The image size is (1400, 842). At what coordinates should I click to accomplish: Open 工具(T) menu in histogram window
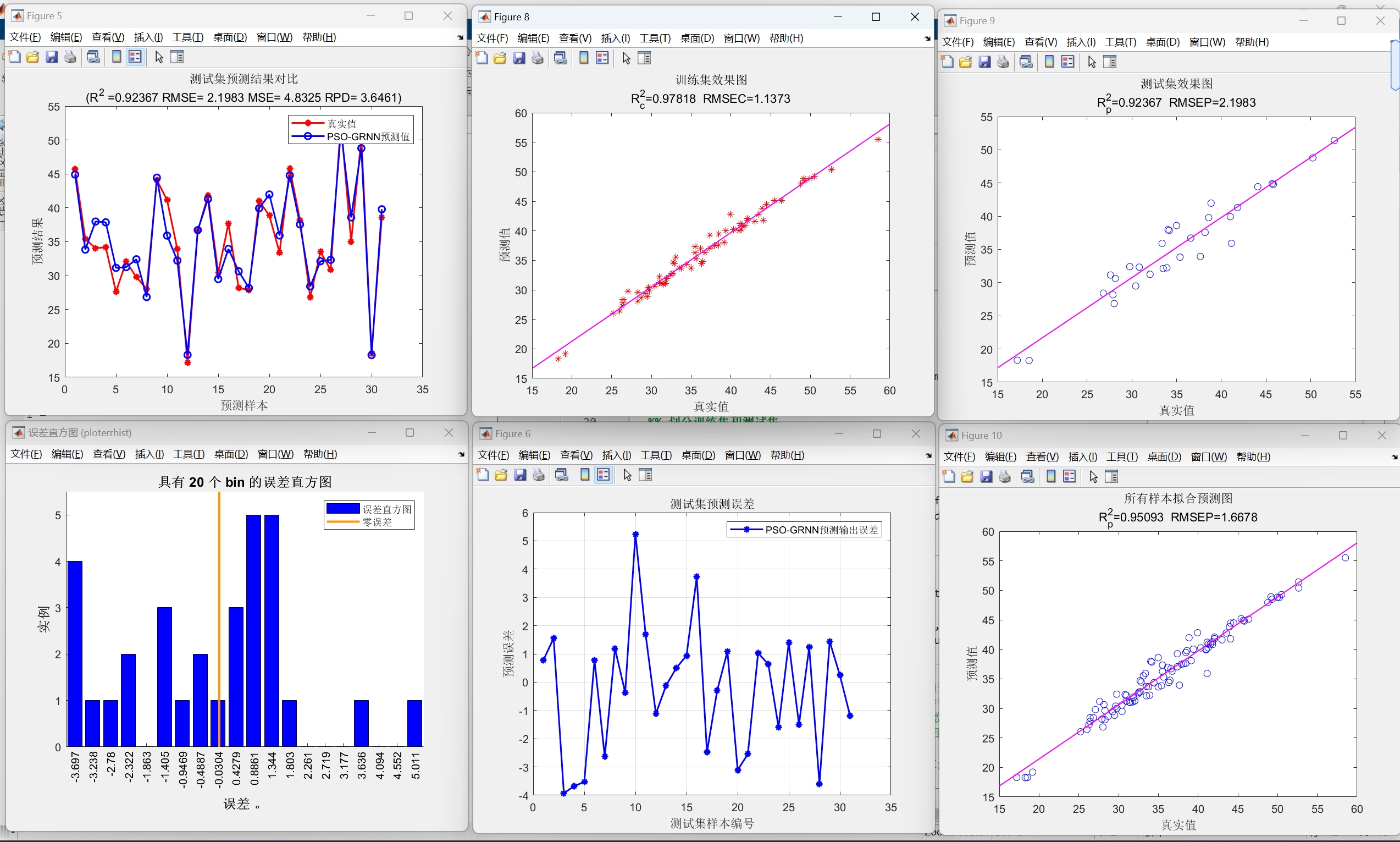point(188,454)
